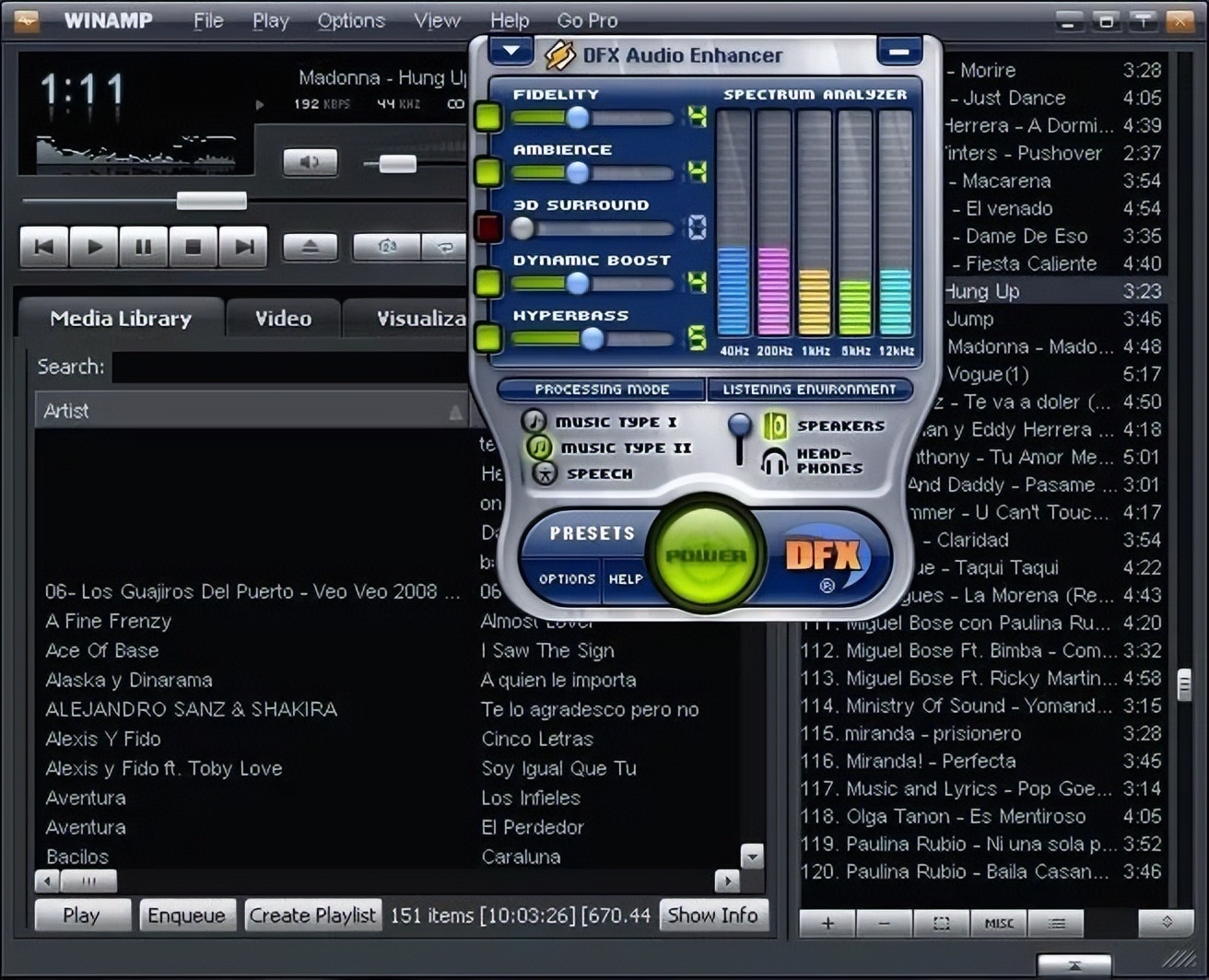Screen dimensions: 1209x980
Task: Select the Speech processing mode
Action: pos(543,474)
